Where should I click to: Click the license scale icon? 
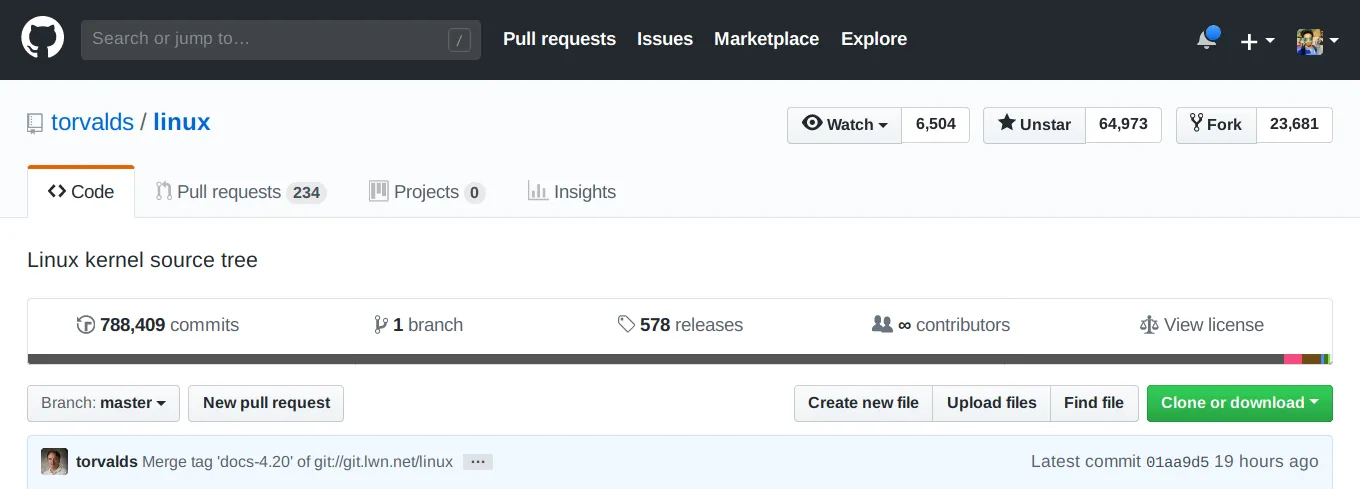tap(1149, 325)
